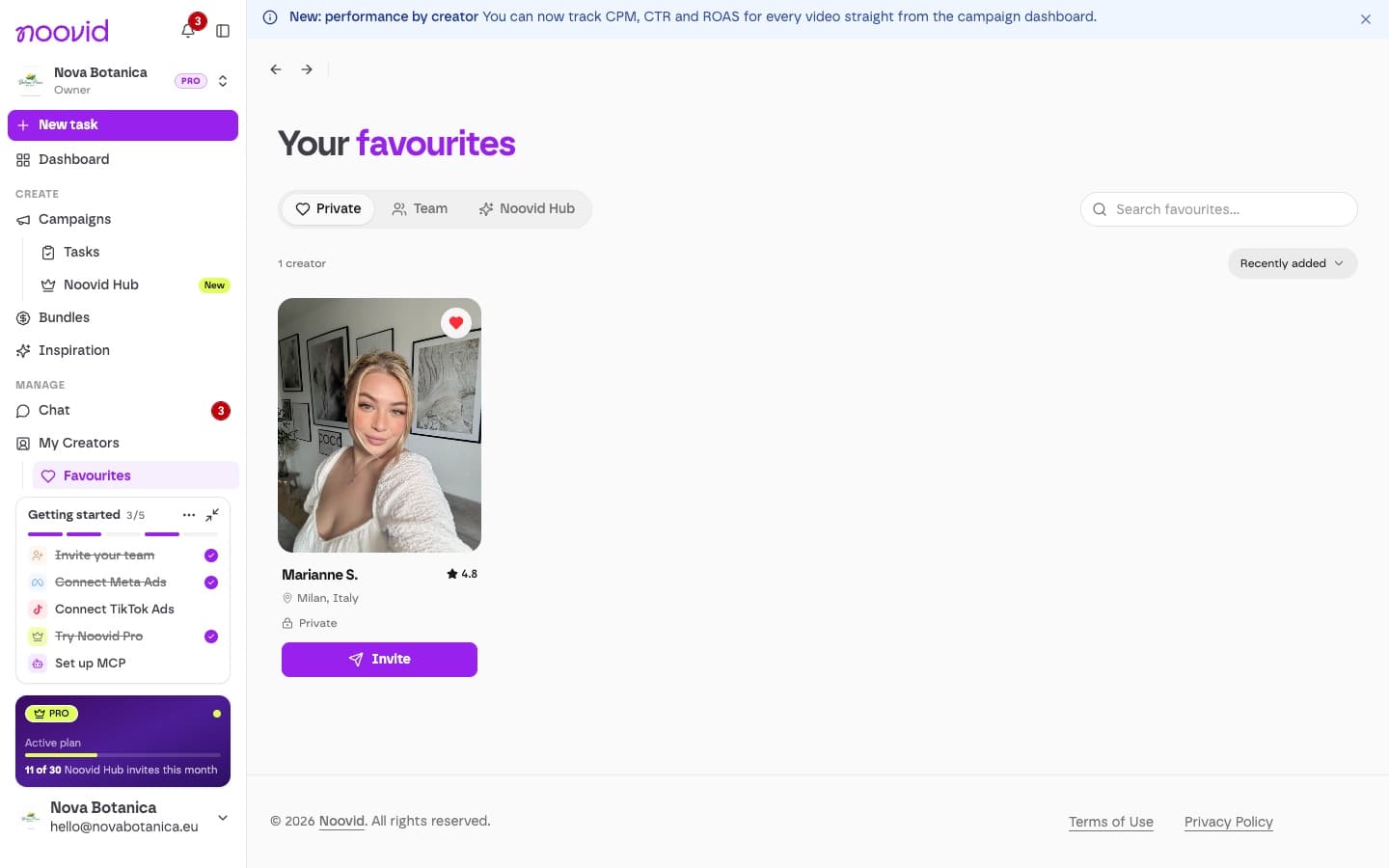Click the info icon in banner
Image resolution: width=1389 pixels, height=868 pixels.
(270, 17)
